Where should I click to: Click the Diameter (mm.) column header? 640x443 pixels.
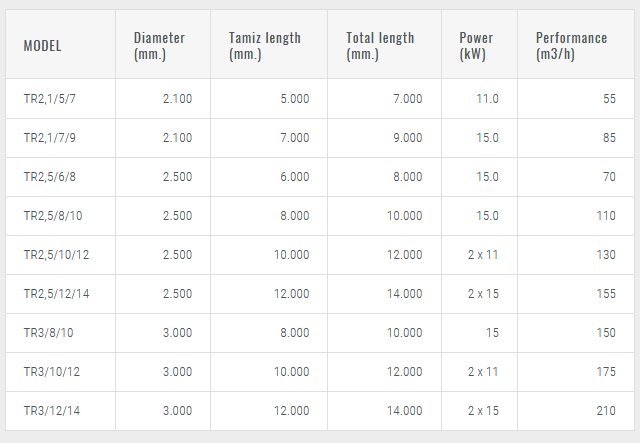(x=159, y=46)
